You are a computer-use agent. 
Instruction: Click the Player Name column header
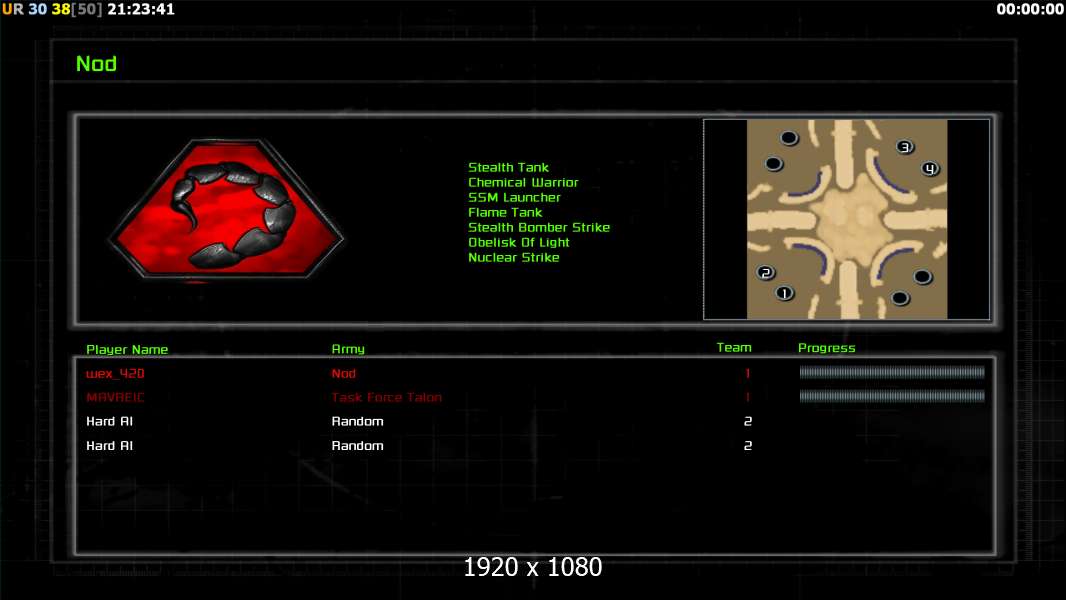[127, 349]
